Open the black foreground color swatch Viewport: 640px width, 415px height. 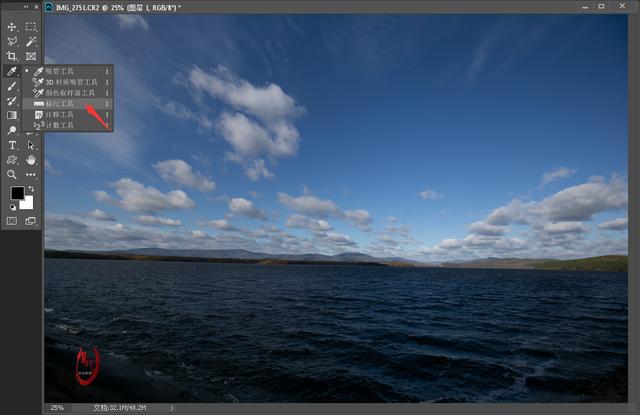coord(16,193)
